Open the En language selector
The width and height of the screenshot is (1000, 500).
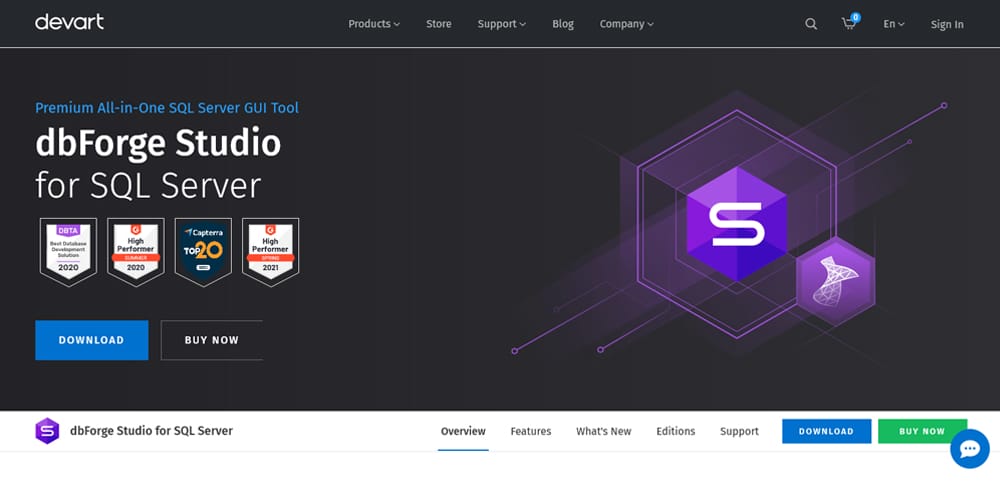(x=893, y=24)
